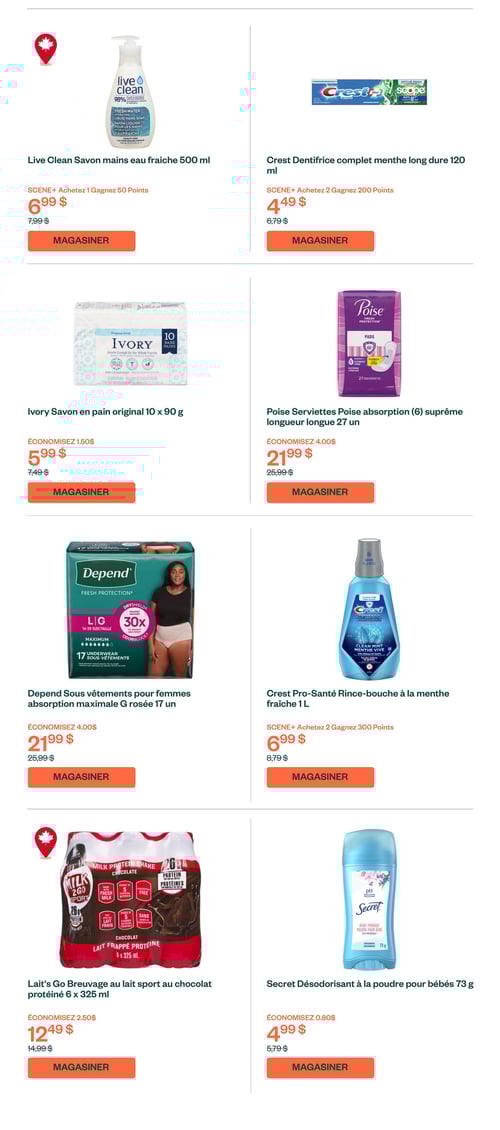This screenshot has height=1130, width=500.
Task: Click the maple leaf badge on Milk2Go
Action: point(45,842)
